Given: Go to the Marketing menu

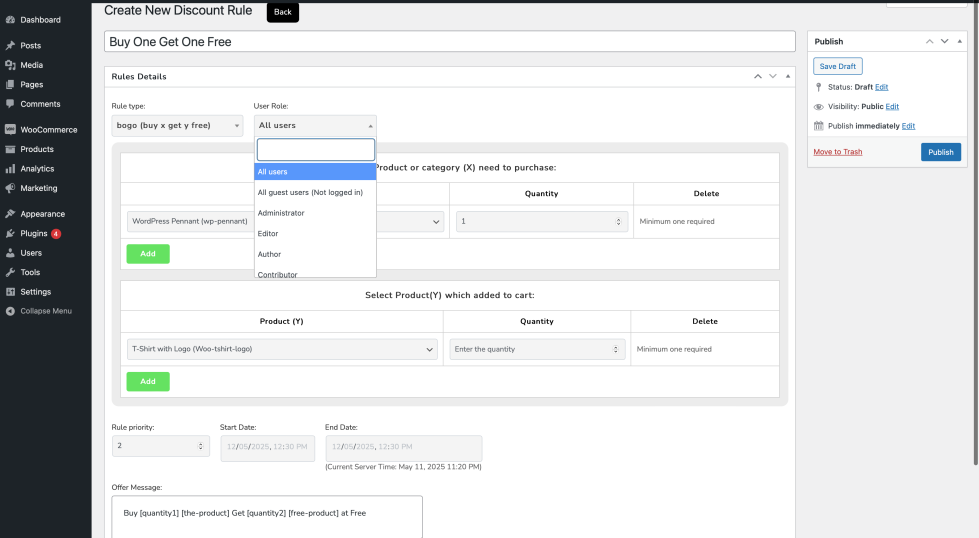Looking at the screenshot, I should (x=38, y=188).
